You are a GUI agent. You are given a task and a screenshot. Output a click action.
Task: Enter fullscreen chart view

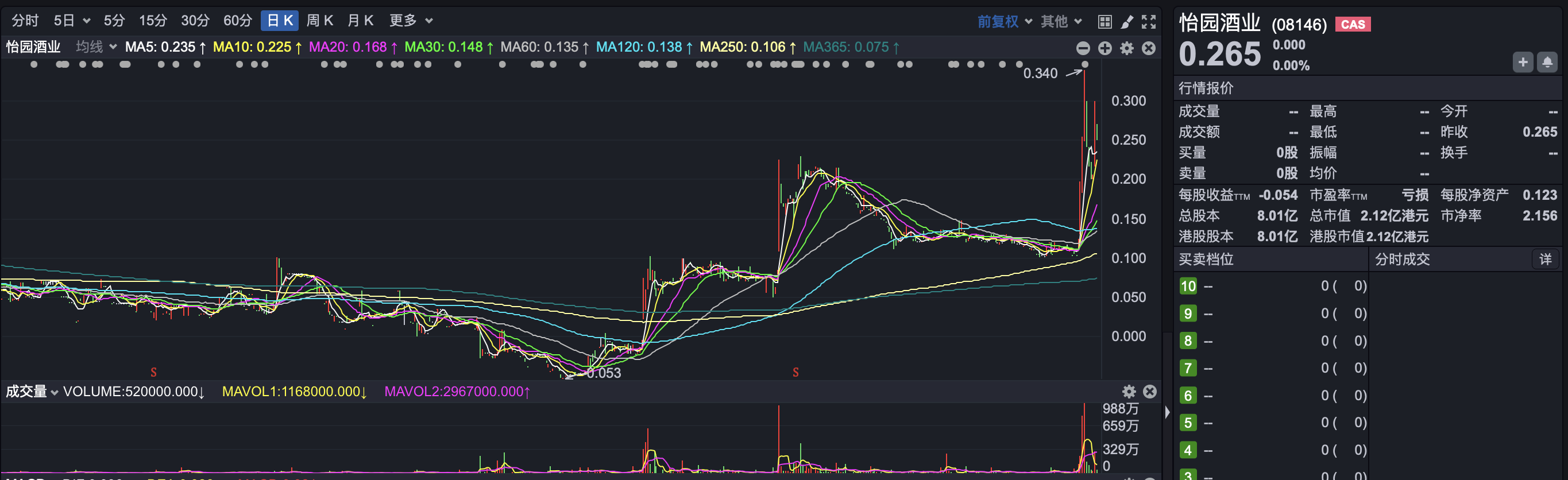pos(1149,22)
